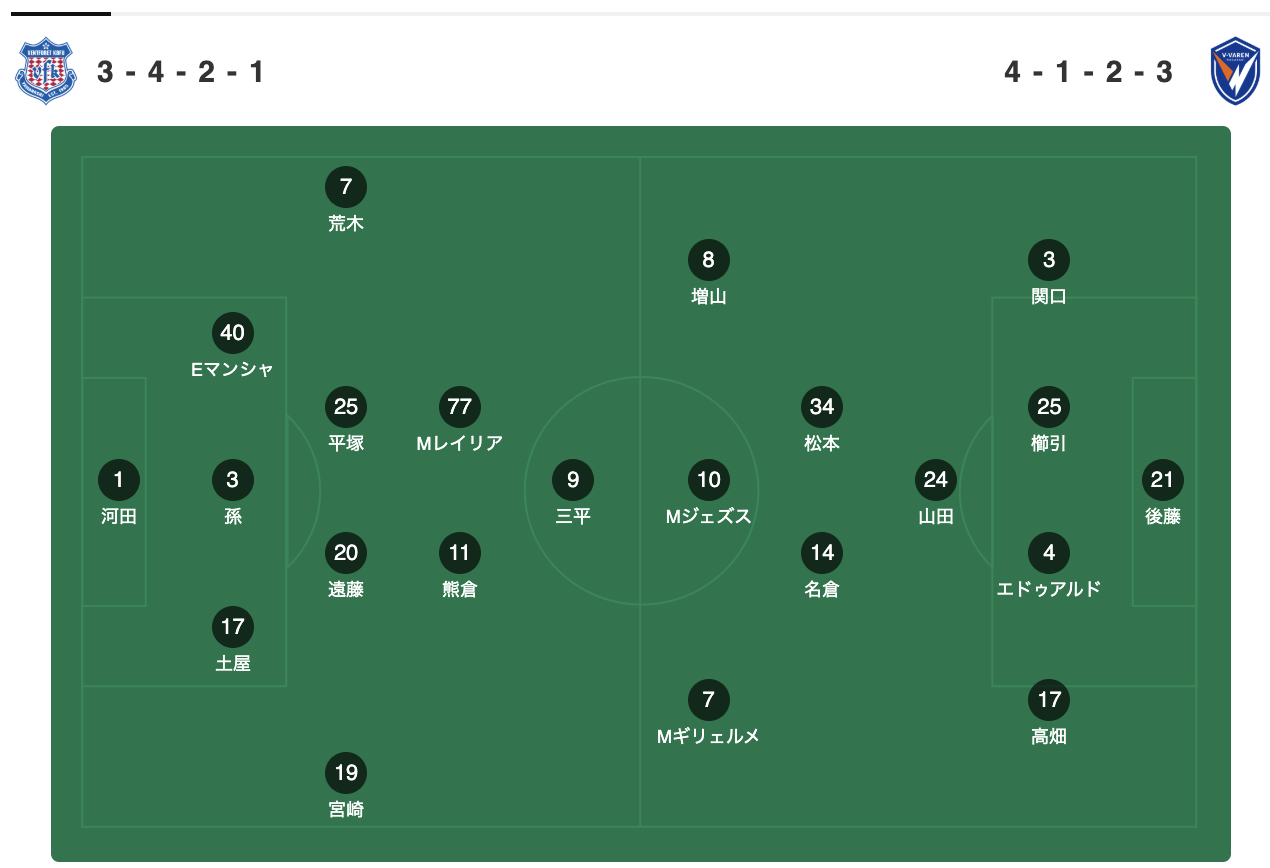Viewport: 1270px width, 868px height.
Task: Click the player name 高畑
Action: [x=1049, y=736]
